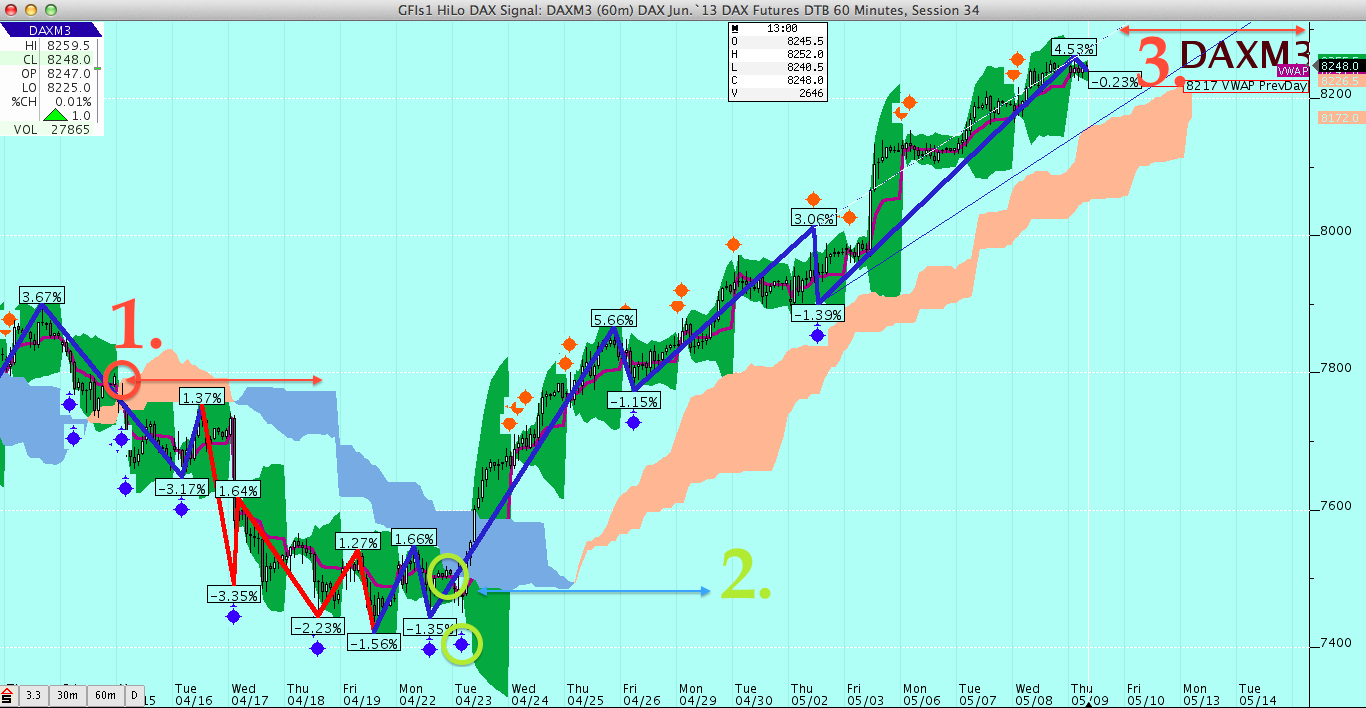Click the 3.67% swing label
The height and width of the screenshot is (708, 1366).
[42, 296]
